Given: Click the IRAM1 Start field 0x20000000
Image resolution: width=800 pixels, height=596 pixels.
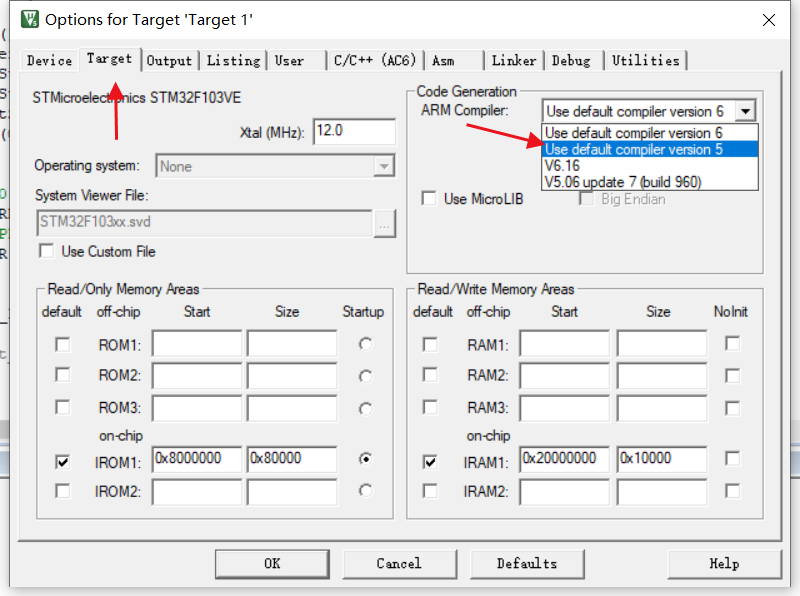Looking at the screenshot, I should point(565,459).
